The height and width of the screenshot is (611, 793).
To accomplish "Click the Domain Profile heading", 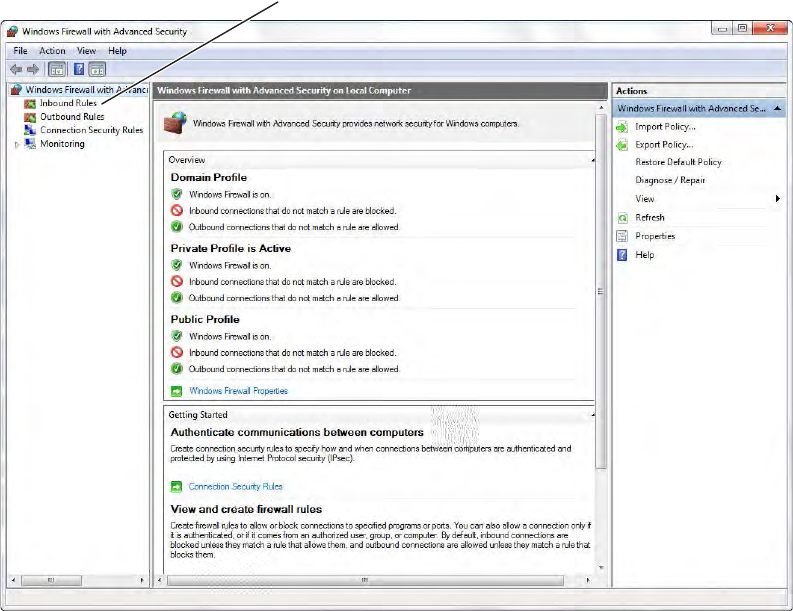I will (x=209, y=178).
